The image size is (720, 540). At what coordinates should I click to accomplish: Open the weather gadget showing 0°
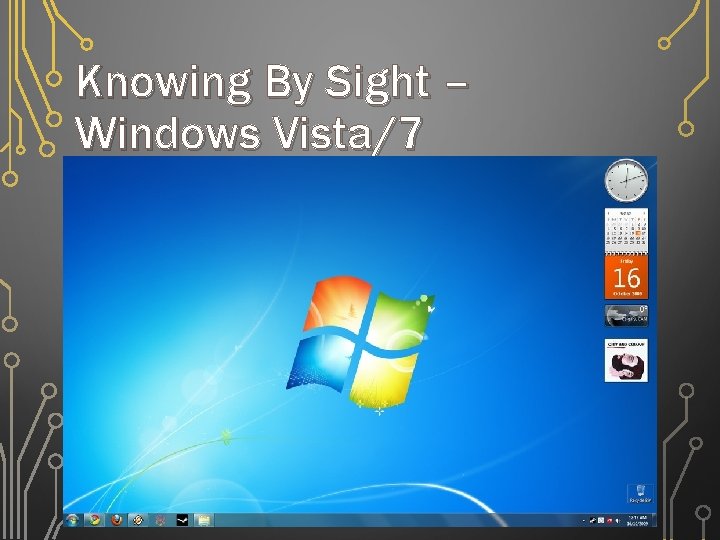tap(626, 315)
